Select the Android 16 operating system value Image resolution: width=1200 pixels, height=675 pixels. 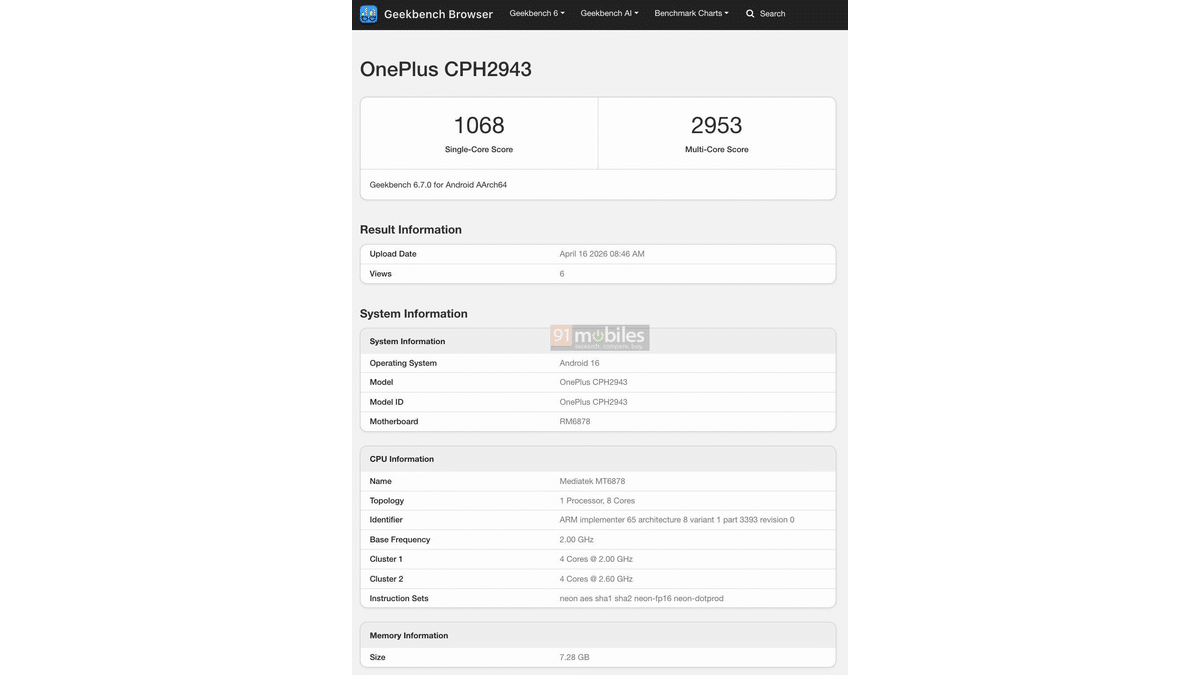pyautogui.click(x=579, y=362)
